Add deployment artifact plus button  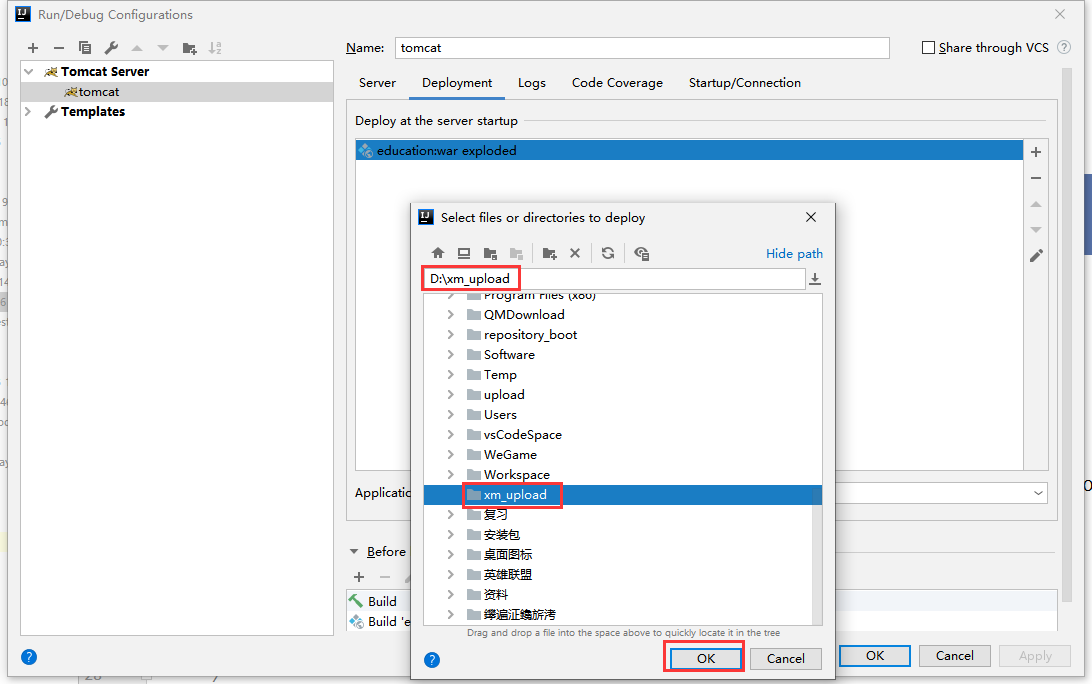pos(1036,152)
